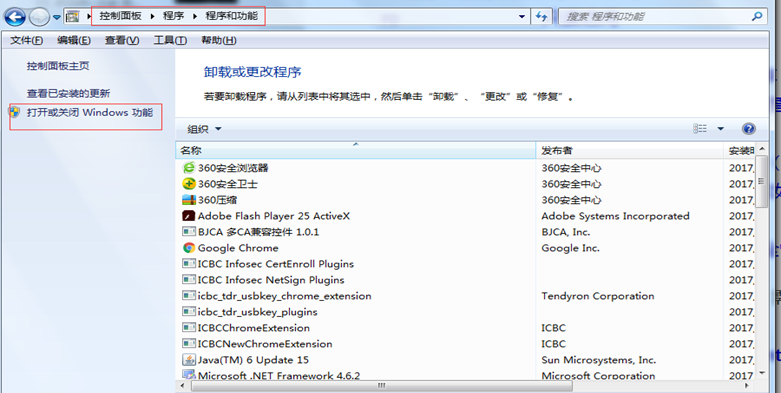Open the 组织 dropdown
This screenshot has height=393, width=781.
tap(204, 129)
